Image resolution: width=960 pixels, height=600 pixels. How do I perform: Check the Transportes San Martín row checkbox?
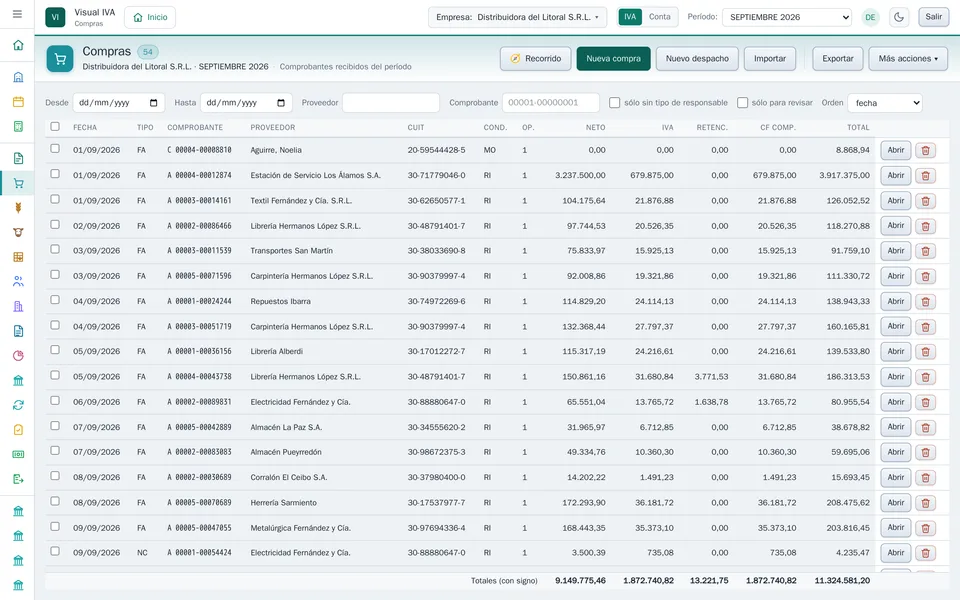point(55,250)
